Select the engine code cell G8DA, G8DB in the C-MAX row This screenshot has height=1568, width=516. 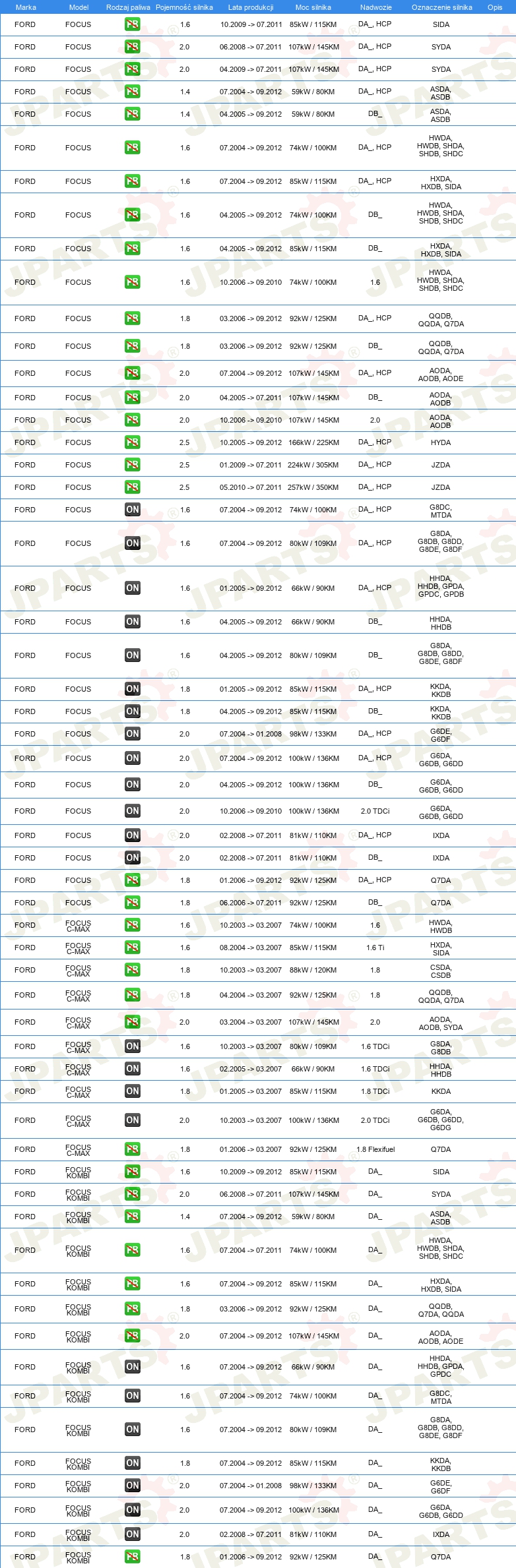441,1048
